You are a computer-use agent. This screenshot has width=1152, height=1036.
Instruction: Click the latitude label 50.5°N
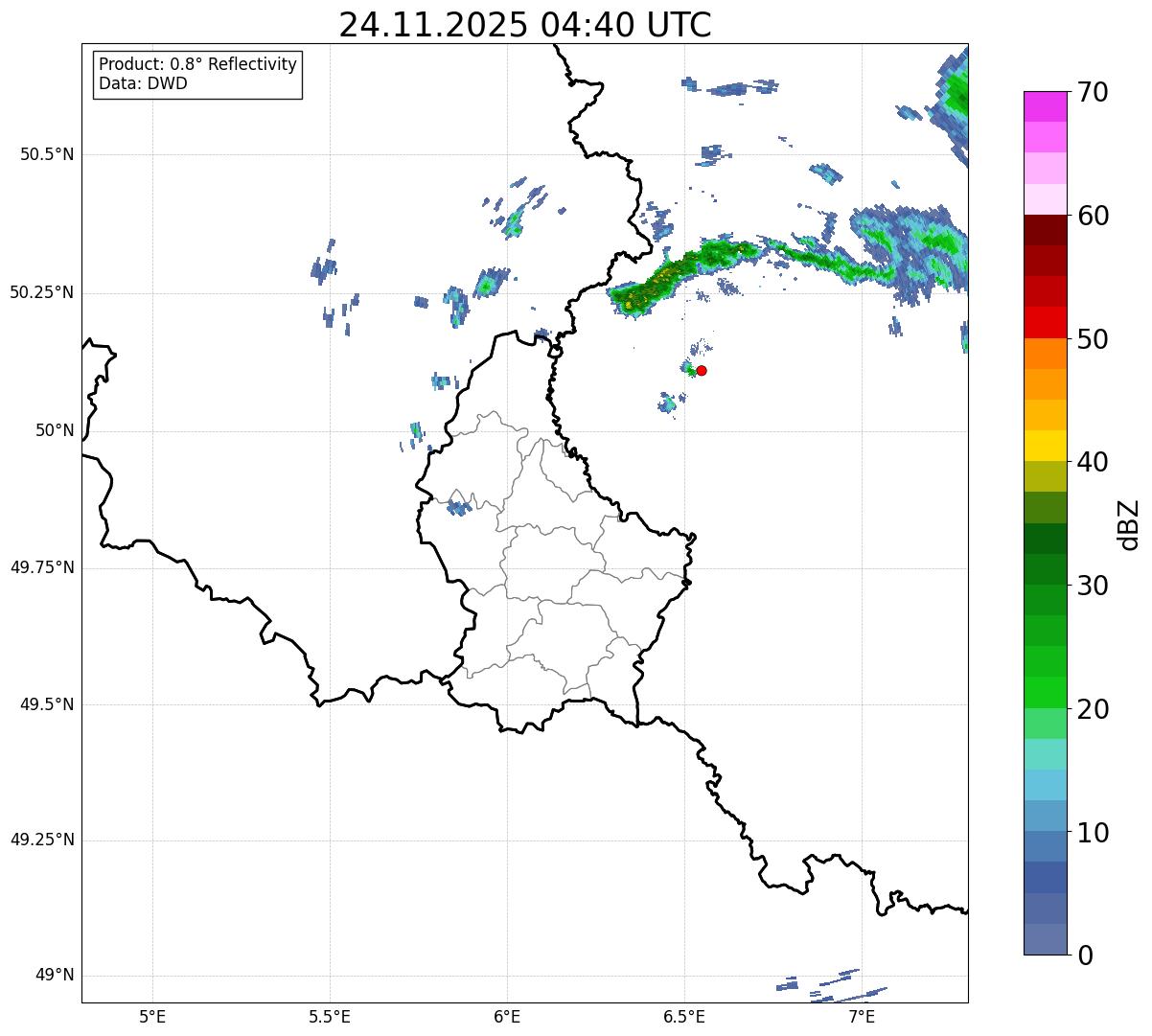click(x=47, y=155)
